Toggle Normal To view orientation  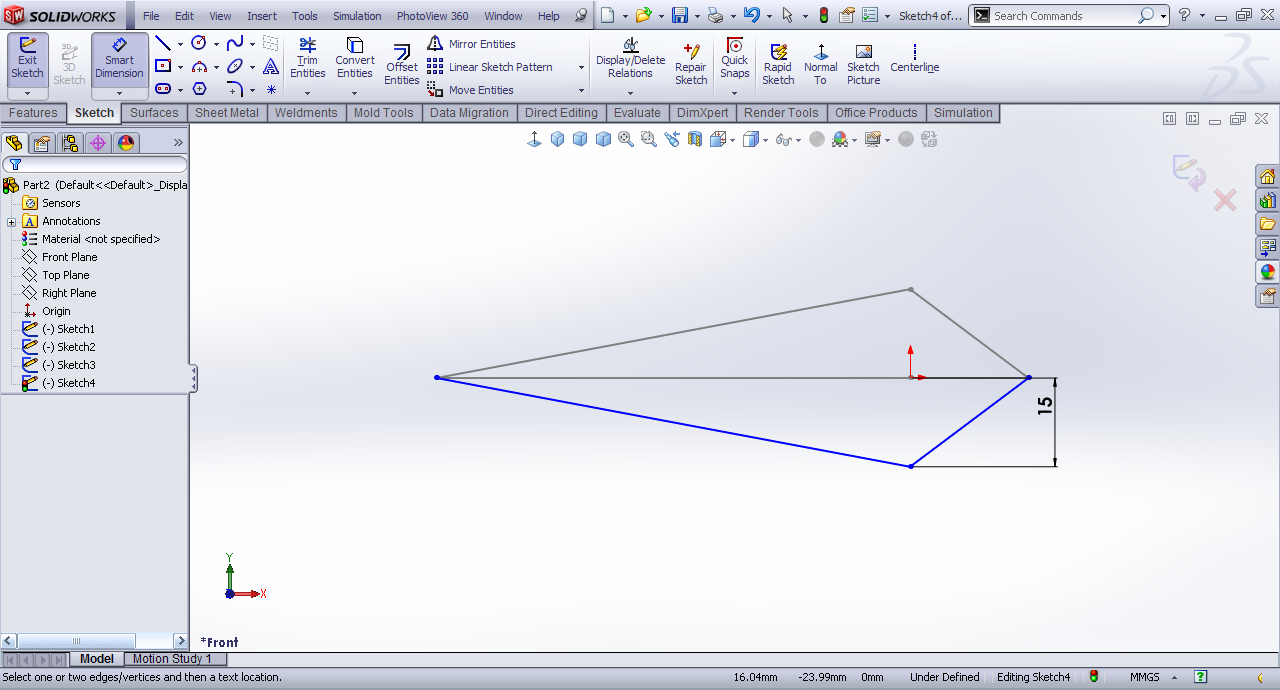821,64
